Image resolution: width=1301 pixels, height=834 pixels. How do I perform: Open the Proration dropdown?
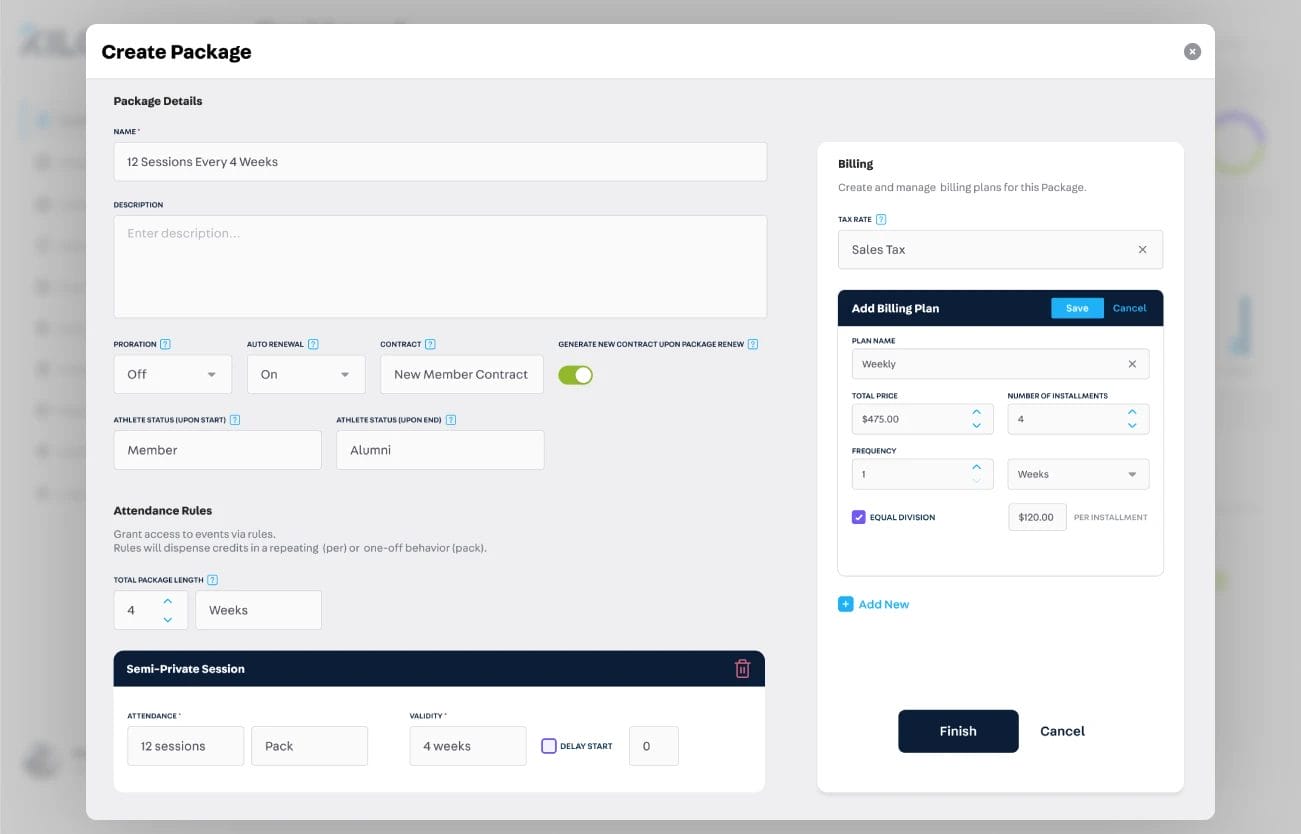coord(172,374)
